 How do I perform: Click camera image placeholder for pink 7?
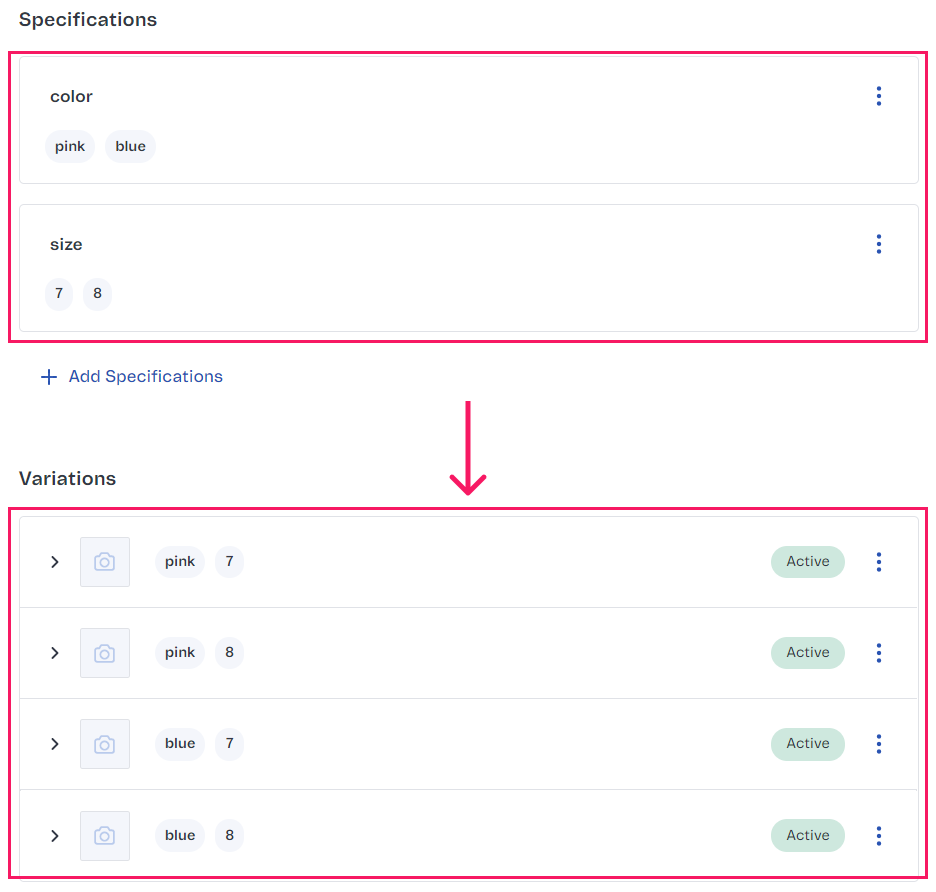105,562
